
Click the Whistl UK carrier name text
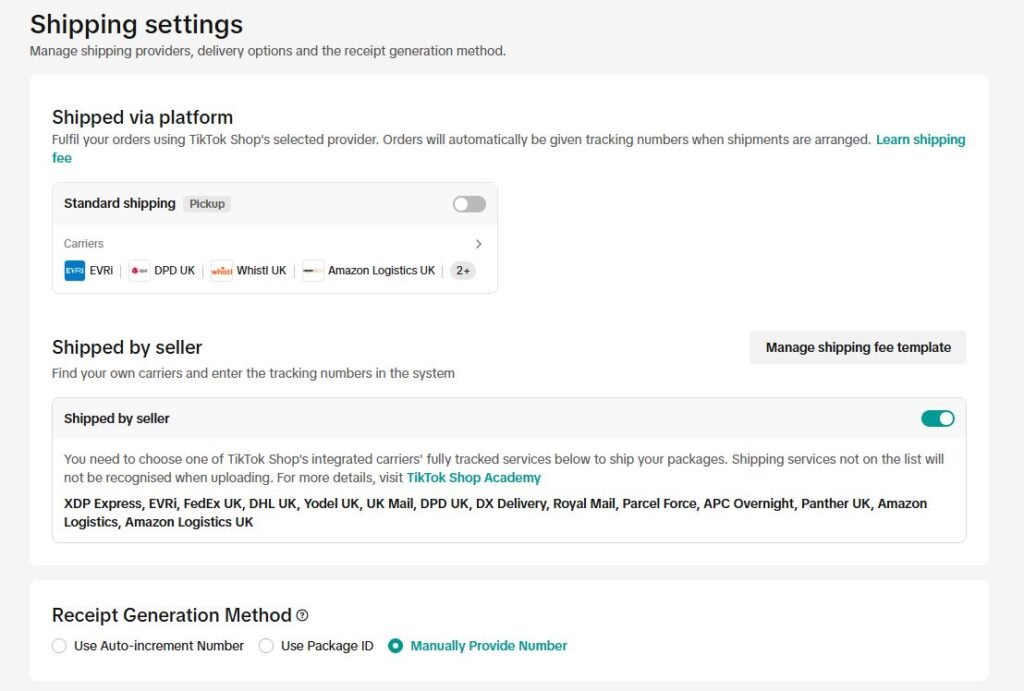click(x=261, y=270)
